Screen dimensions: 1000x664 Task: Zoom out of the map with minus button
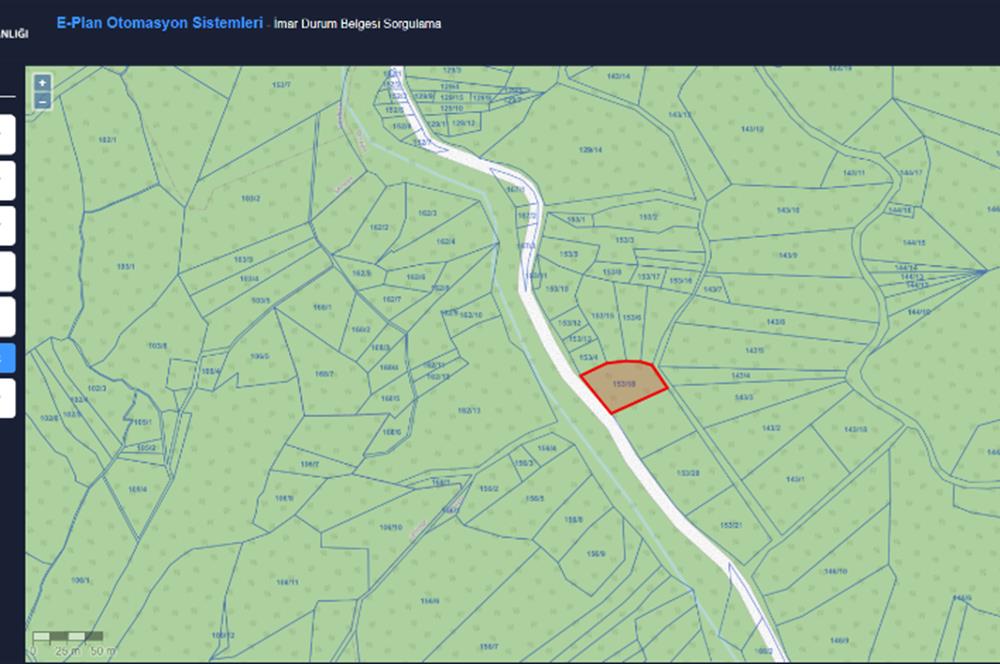[x=42, y=100]
